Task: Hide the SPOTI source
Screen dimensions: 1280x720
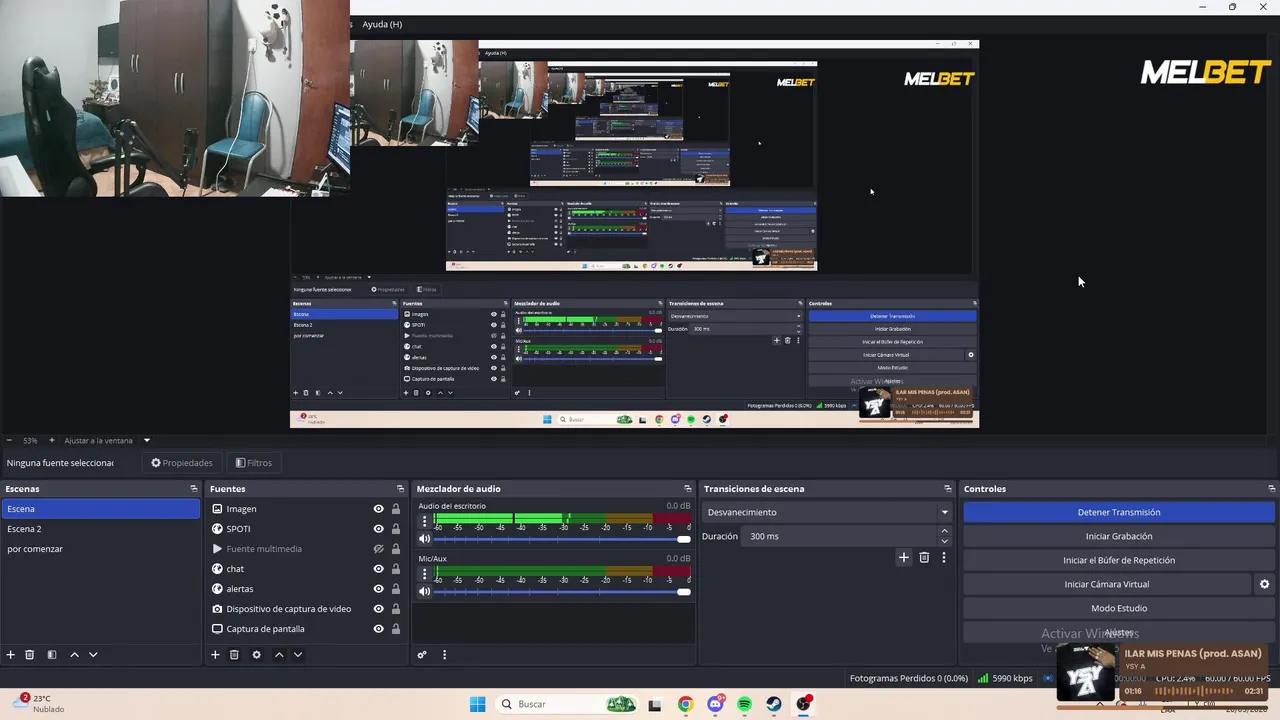Action: (378, 529)
